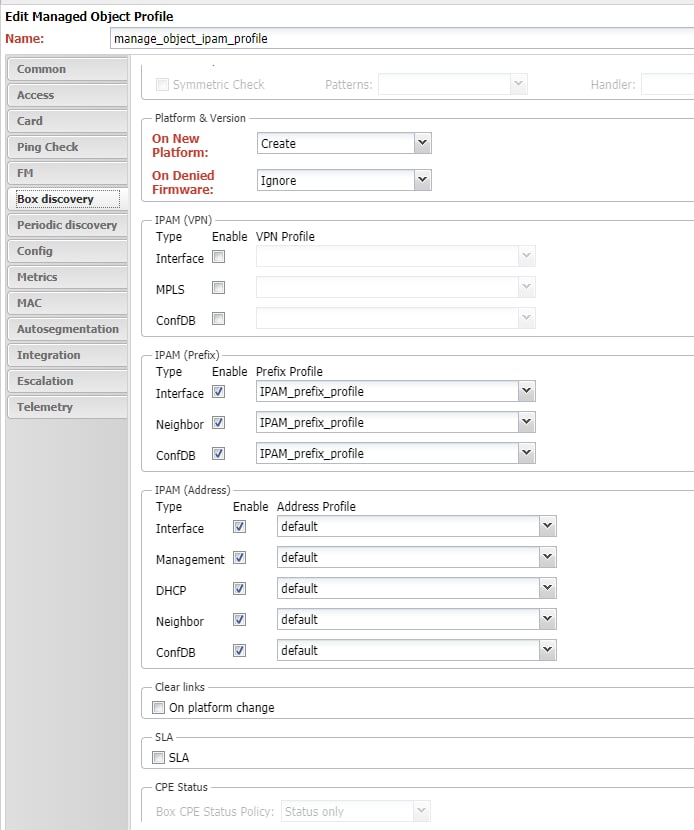Open the Patterns dropdown
Image resolution: width=694 pixels, height=830 pixels.
[518, 84]
